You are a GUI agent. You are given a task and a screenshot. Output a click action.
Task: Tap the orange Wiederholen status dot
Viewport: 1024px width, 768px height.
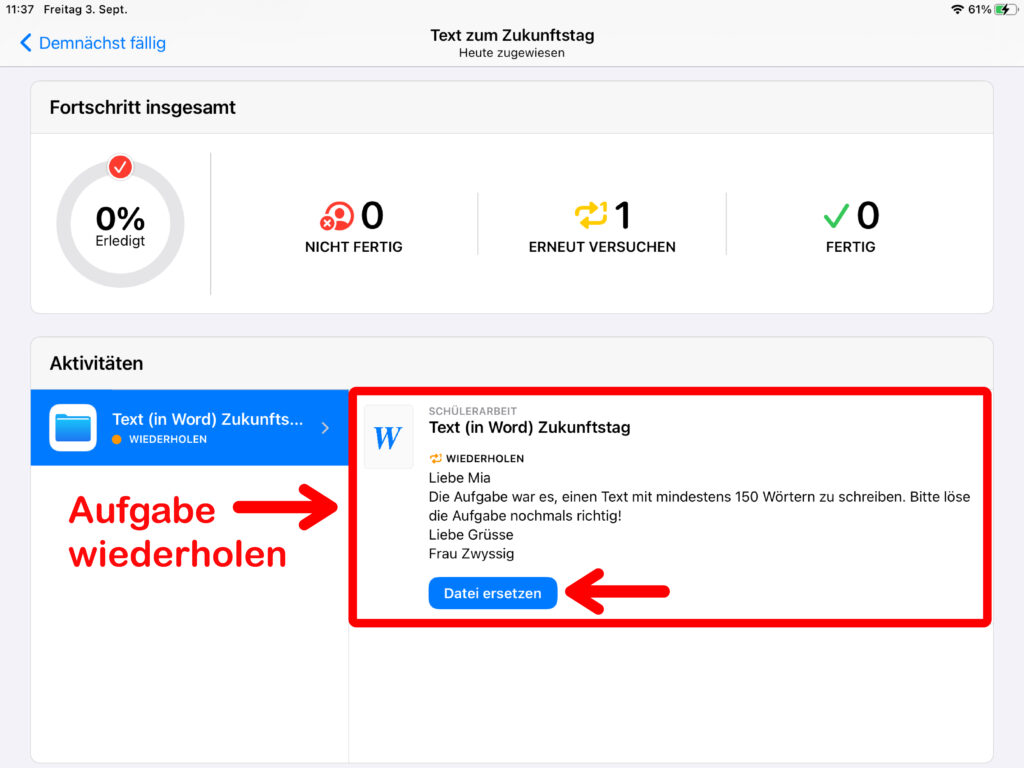tap(117, 440)
